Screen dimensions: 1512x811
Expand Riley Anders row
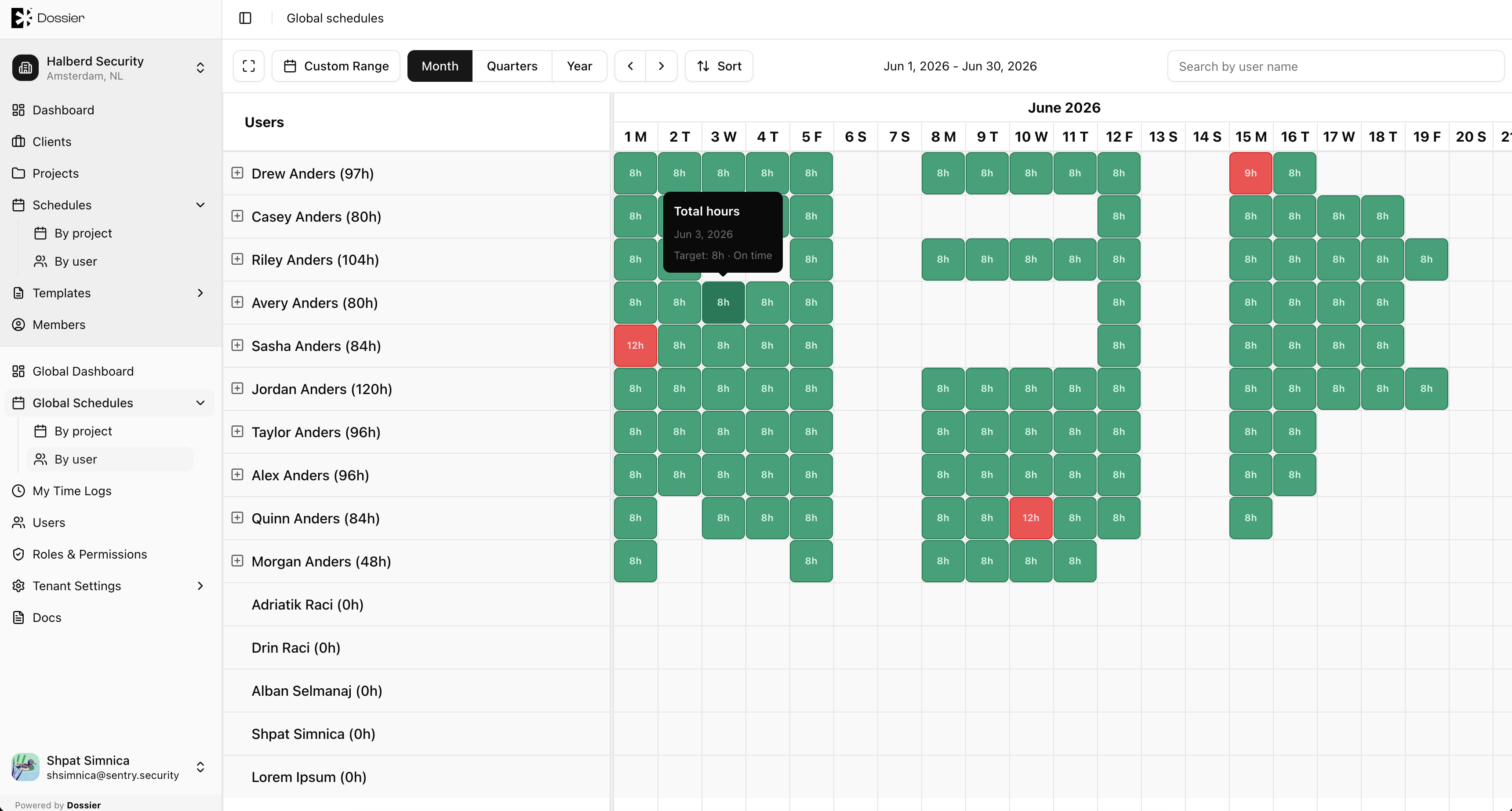coord(237,259)
